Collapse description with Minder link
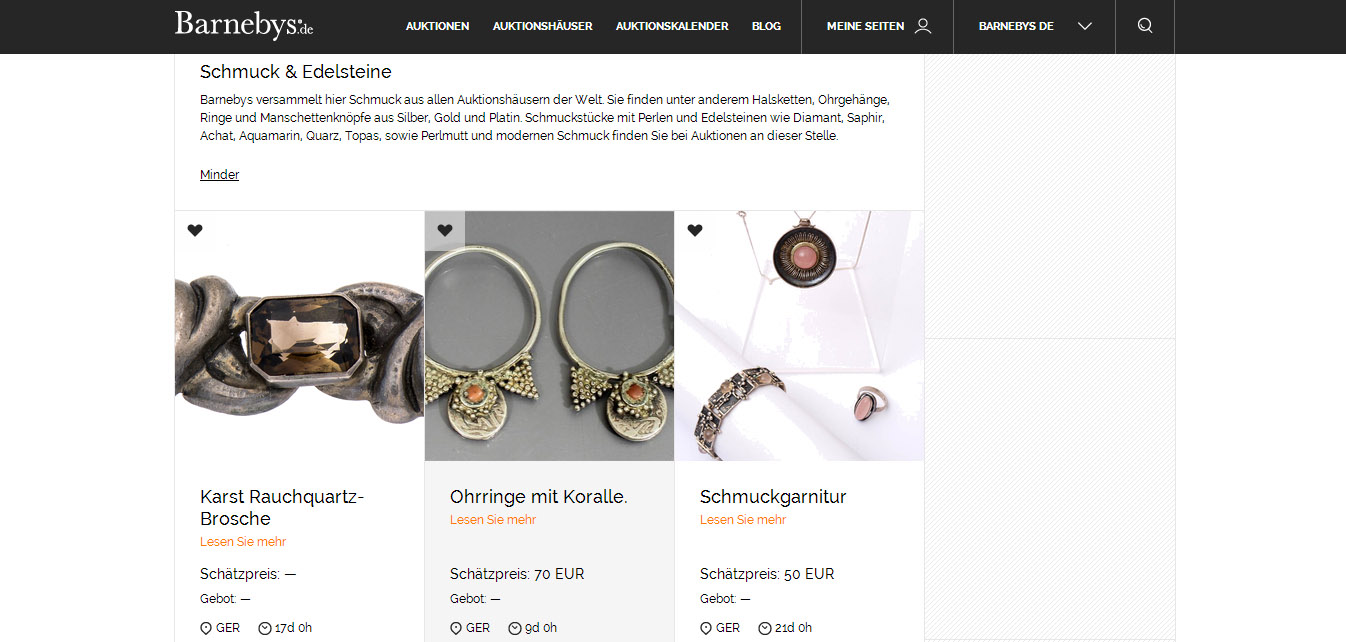Image resolution: width=1346 pixels, height=642 pixels. tap(219, 175)
